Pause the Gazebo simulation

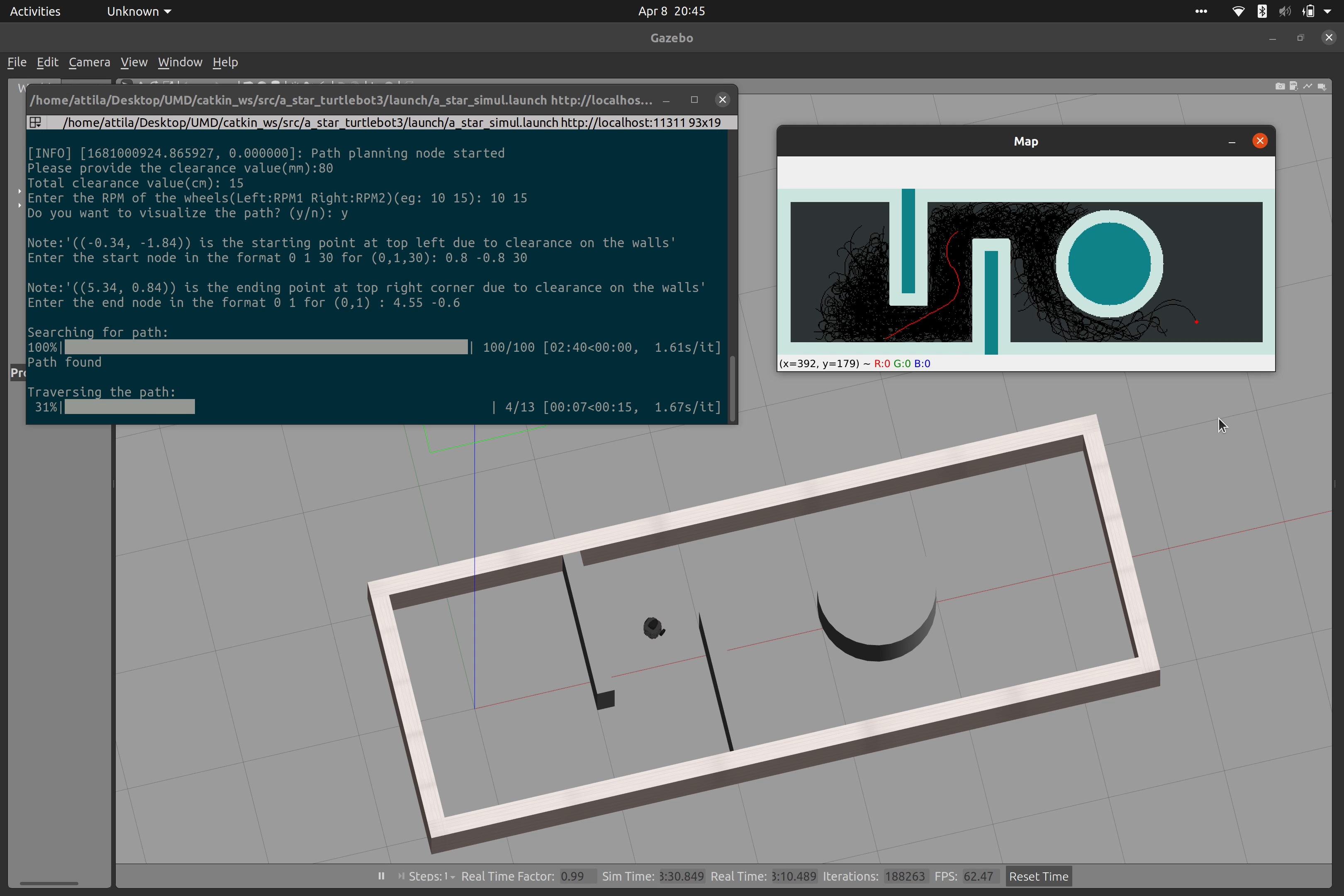pos(381,876)
